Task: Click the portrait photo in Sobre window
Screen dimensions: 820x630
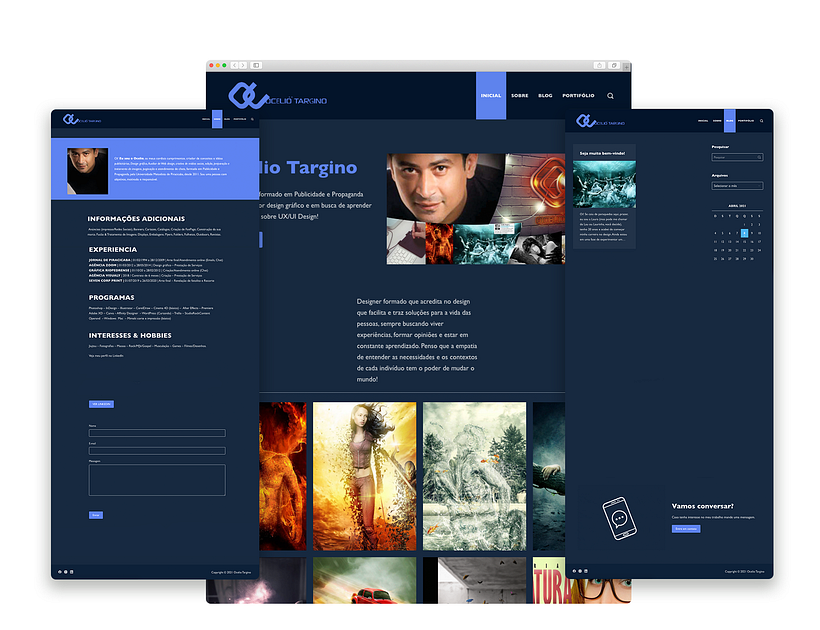Action: (87, 171)
